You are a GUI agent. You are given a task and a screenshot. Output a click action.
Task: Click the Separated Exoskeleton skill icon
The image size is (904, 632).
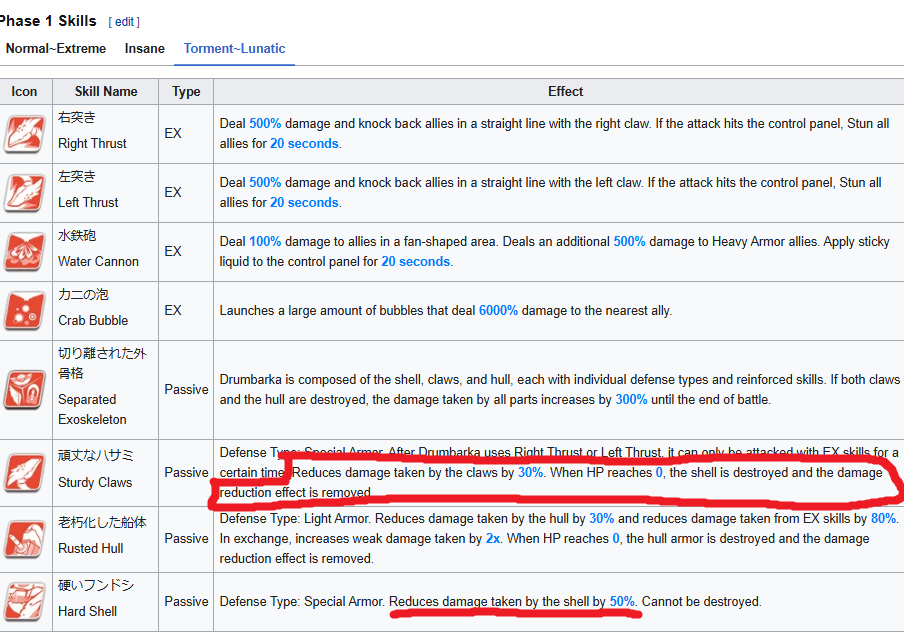24,390
